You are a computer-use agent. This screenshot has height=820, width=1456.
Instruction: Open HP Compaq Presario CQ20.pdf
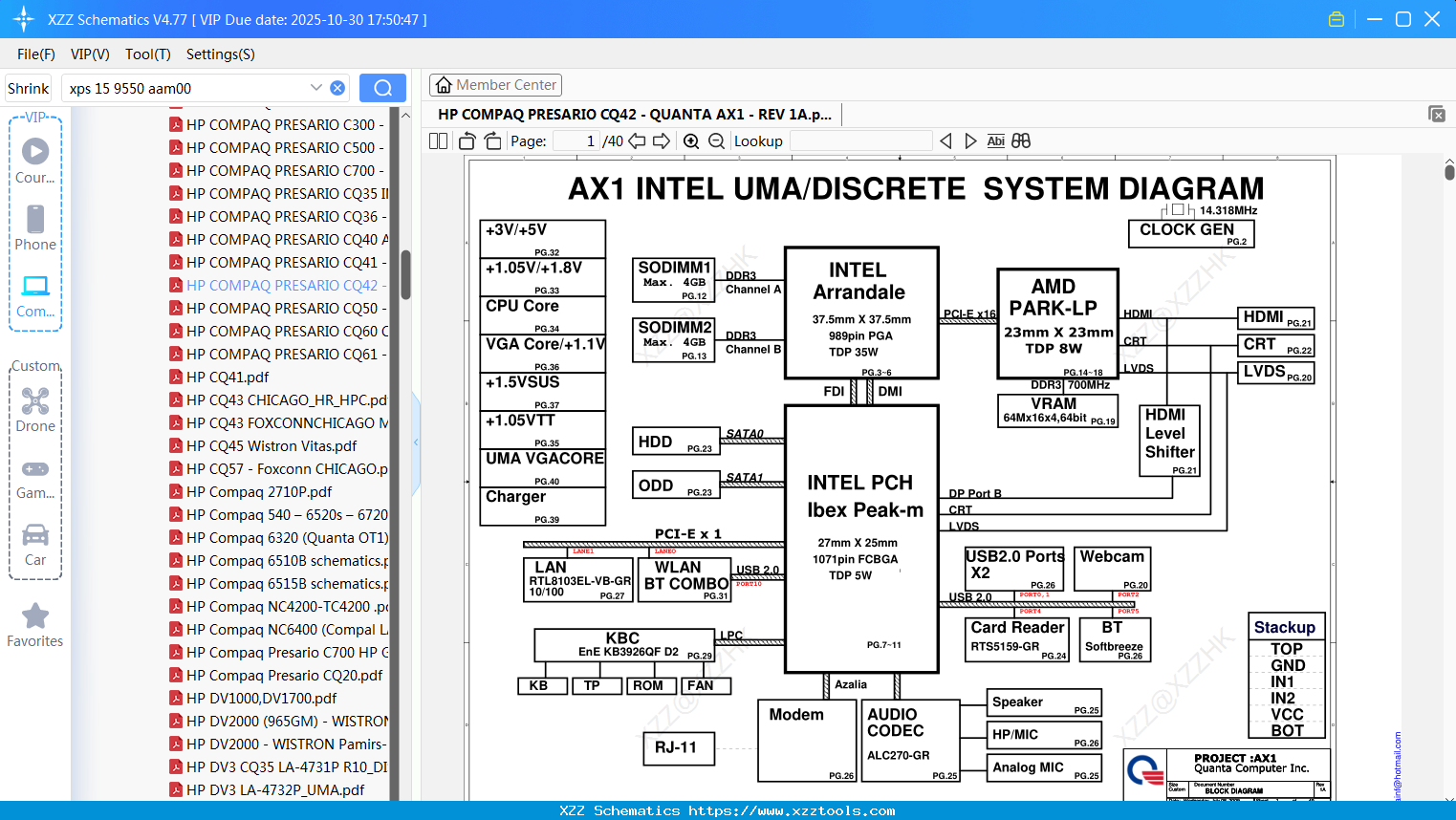pyautogui.click(x=276, y=675)
